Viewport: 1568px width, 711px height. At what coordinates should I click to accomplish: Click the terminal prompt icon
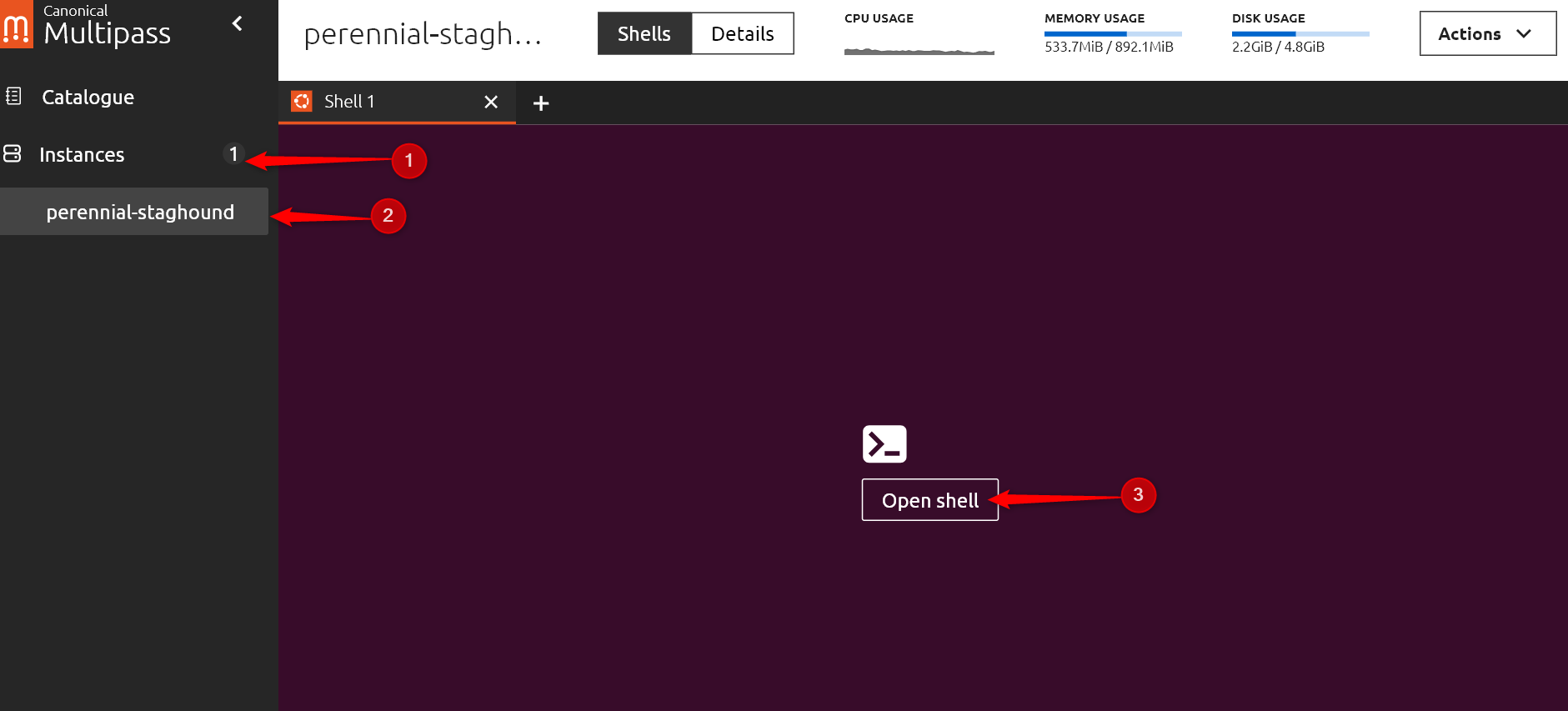[x=884, y=444]
